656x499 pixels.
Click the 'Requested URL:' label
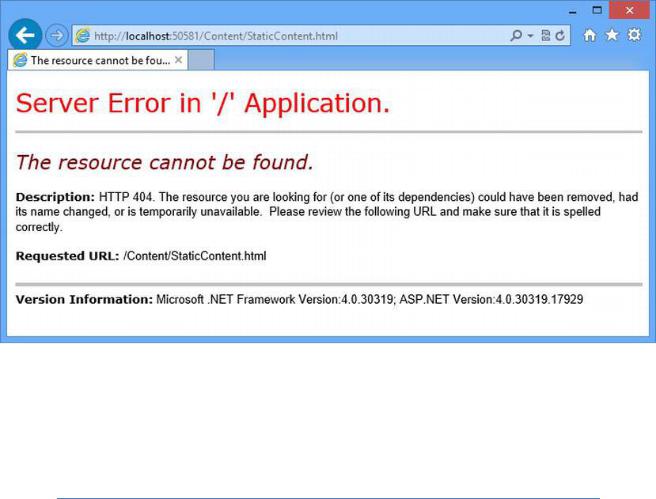pos(67,256)
